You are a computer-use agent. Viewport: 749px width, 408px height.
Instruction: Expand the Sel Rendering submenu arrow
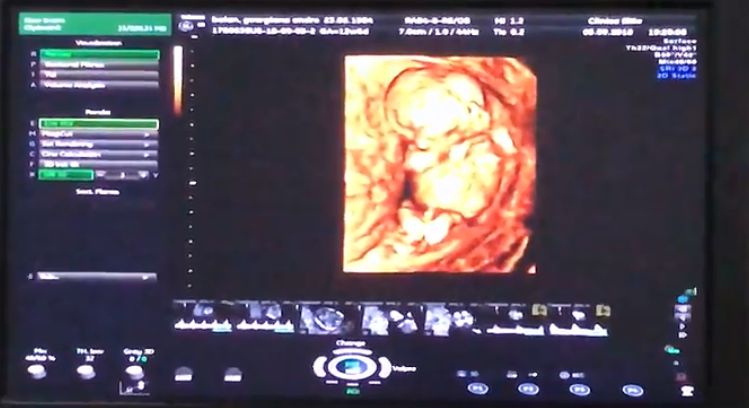(x=147, y=144)
